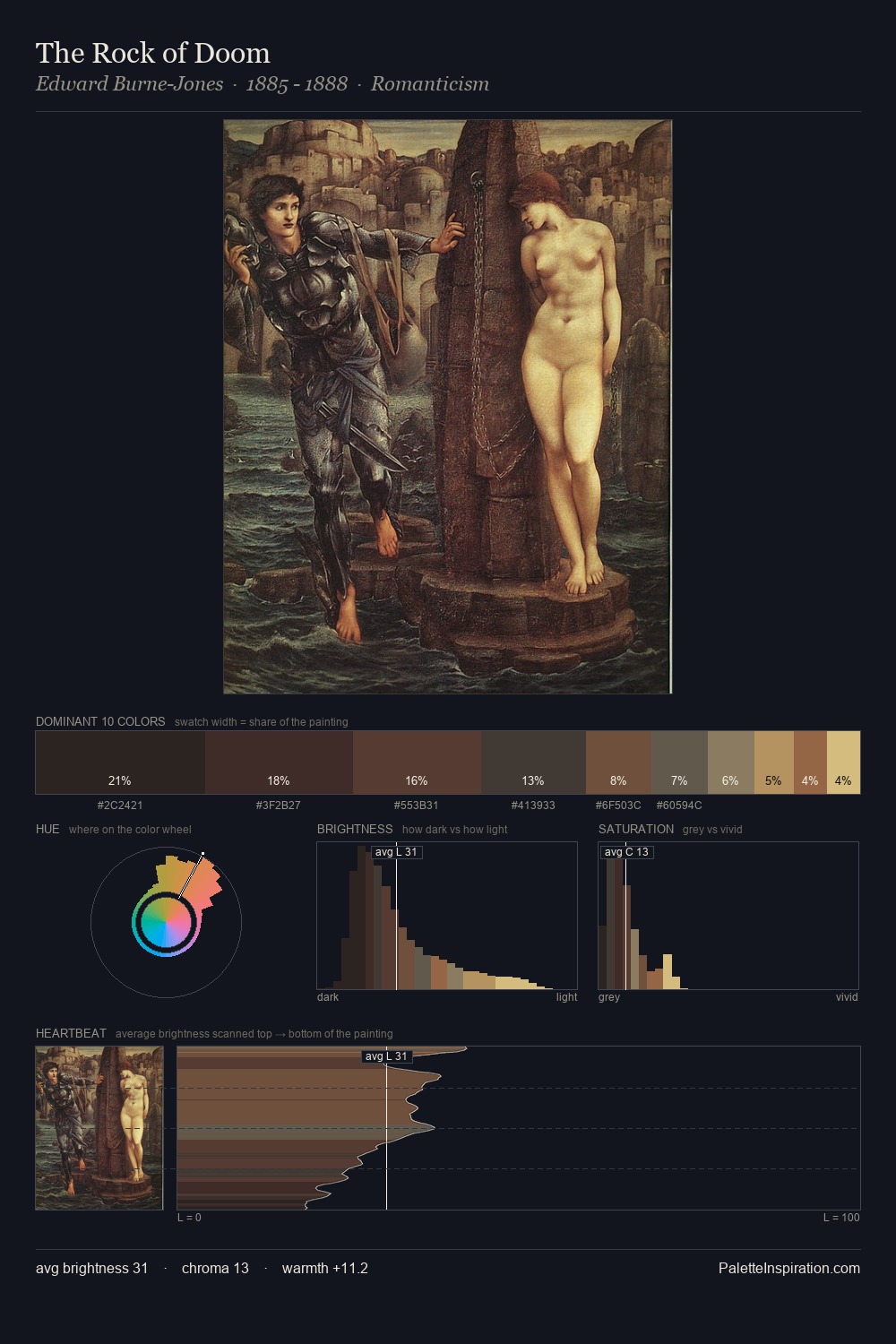Select the 18% swatch #3F2B27
The width and height of the screenshot is (896, 1344).
[x=279, y=762]
